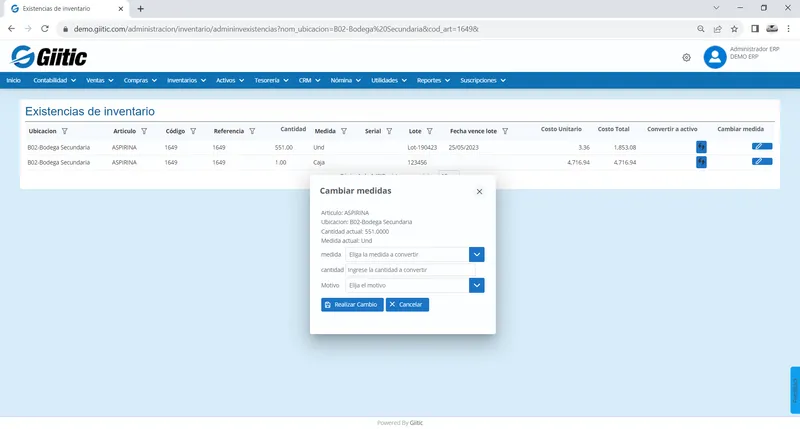This screenshot has width=800, height=429.
Task: Click Costo Total column header
Action: pos(614,129)
